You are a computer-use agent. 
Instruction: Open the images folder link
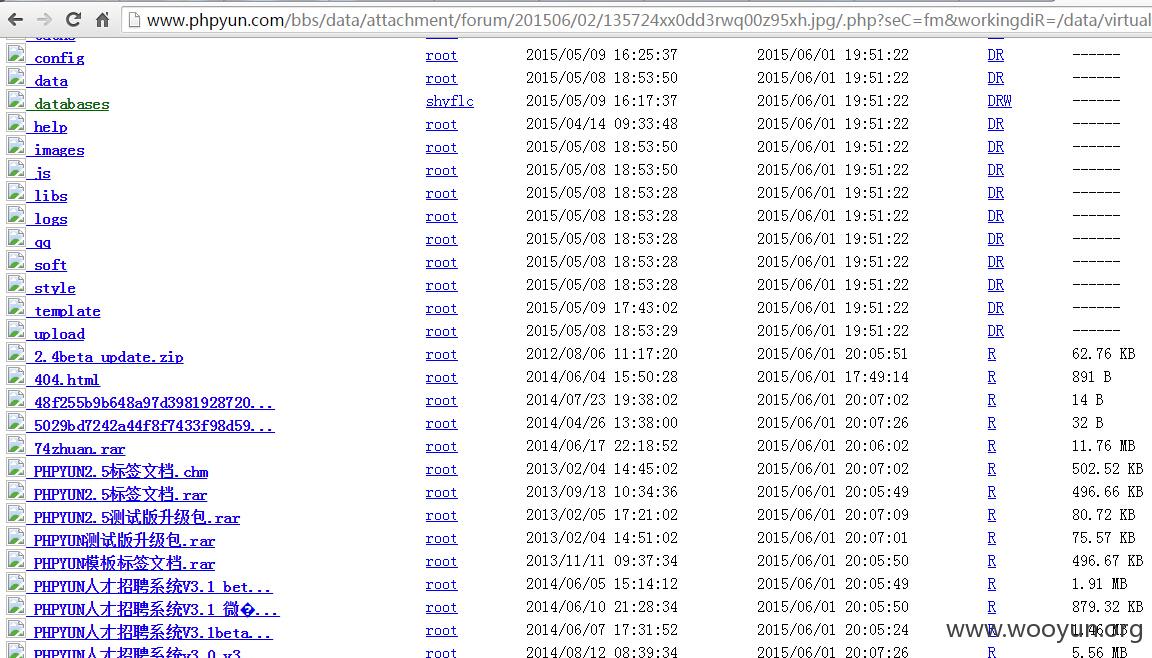tap(59, 150)
